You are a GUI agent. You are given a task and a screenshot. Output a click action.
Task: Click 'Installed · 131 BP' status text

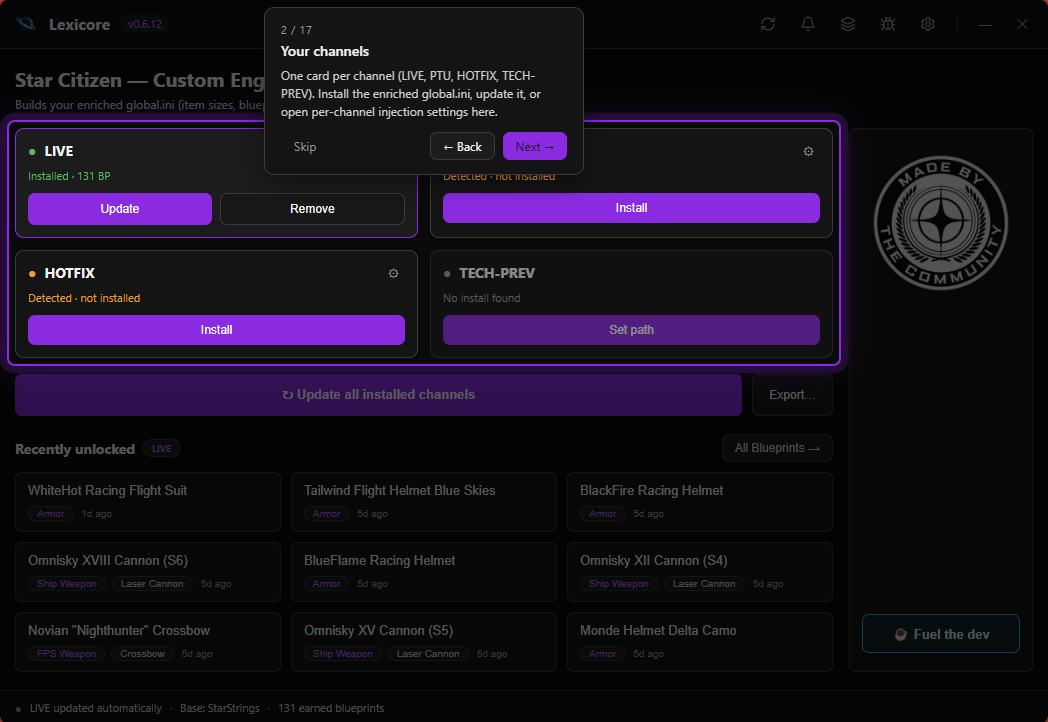pos(69,176)
